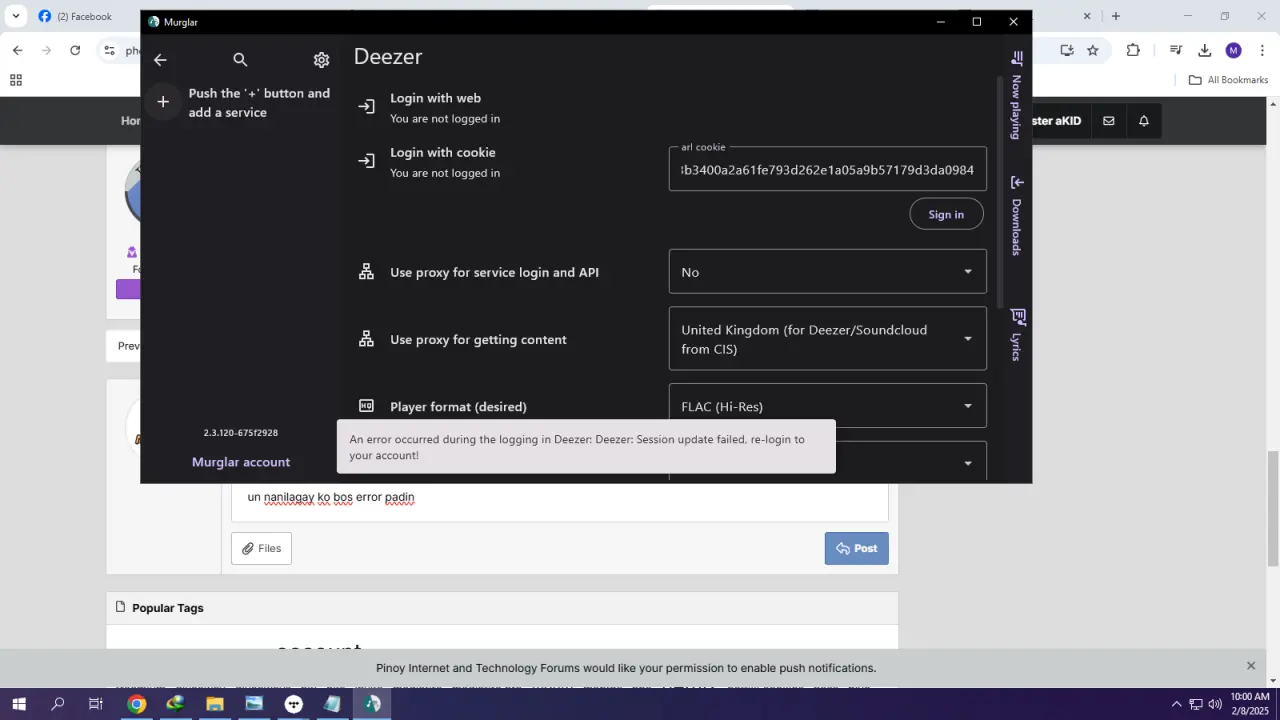This screenshot has height=720, width=1280.
Task: Go back with Murglar's back arrow
Action: (160, 60)
